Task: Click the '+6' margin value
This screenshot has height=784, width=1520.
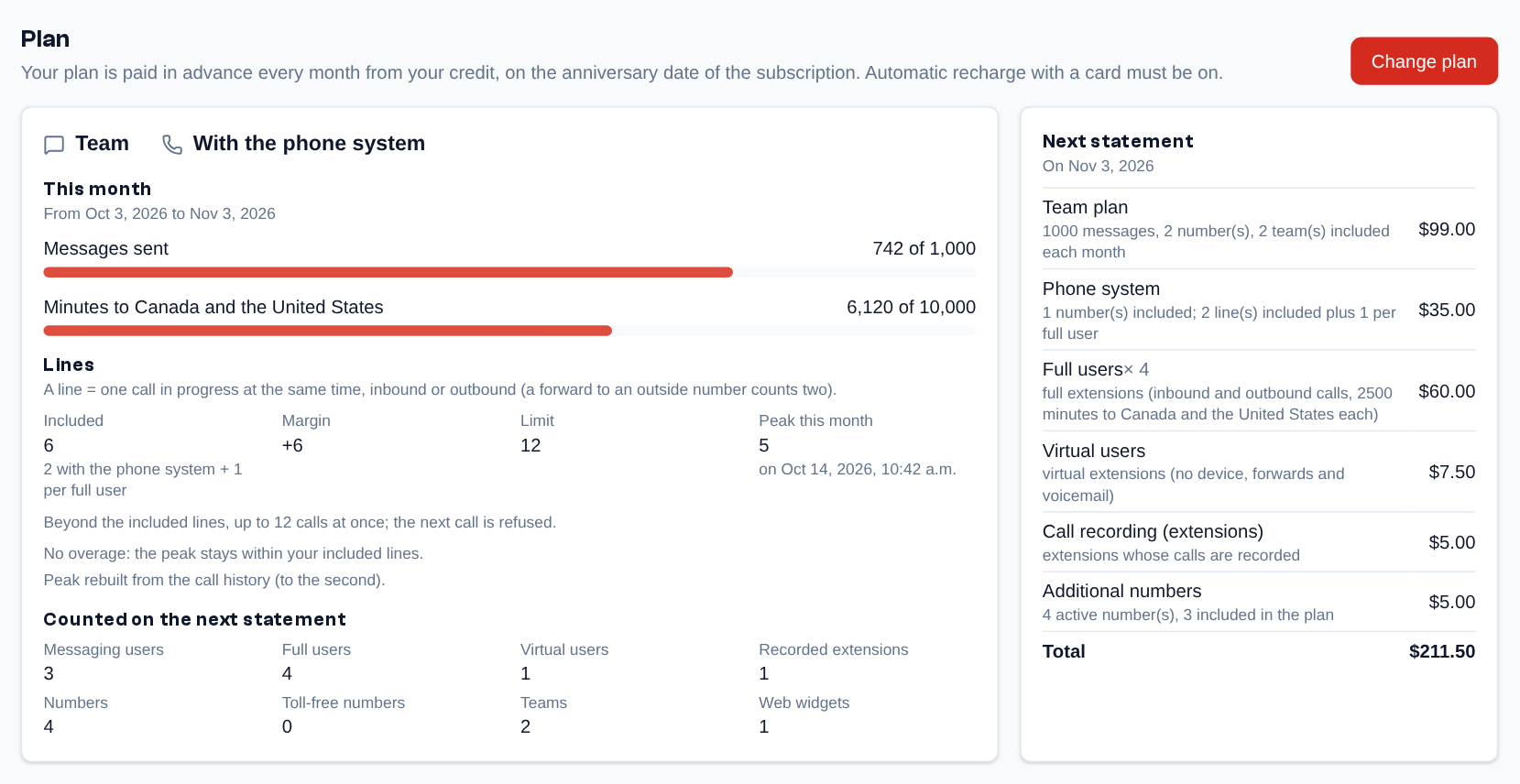Action: tap(292, 445)
